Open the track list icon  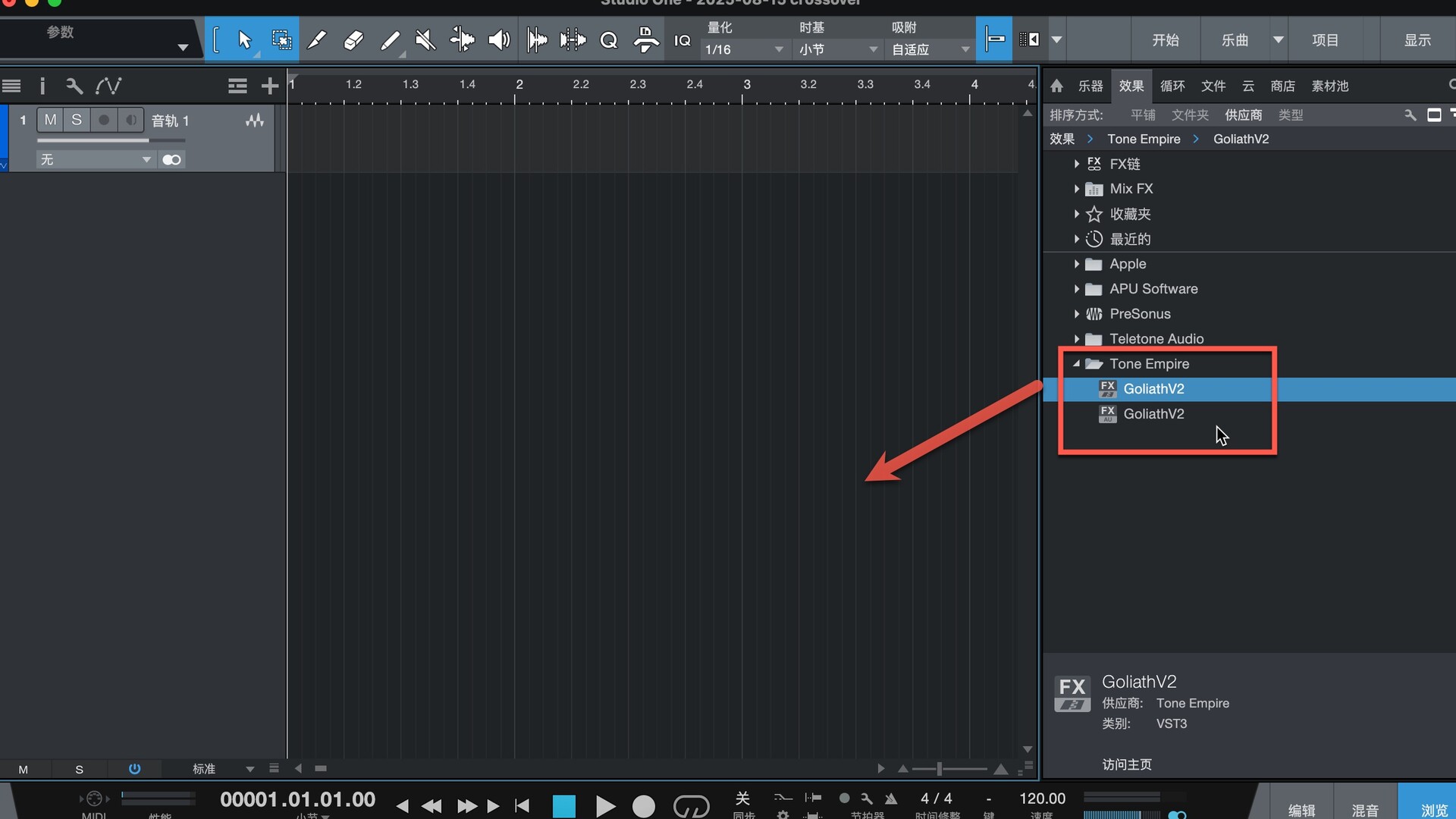(x=11, y=86)
